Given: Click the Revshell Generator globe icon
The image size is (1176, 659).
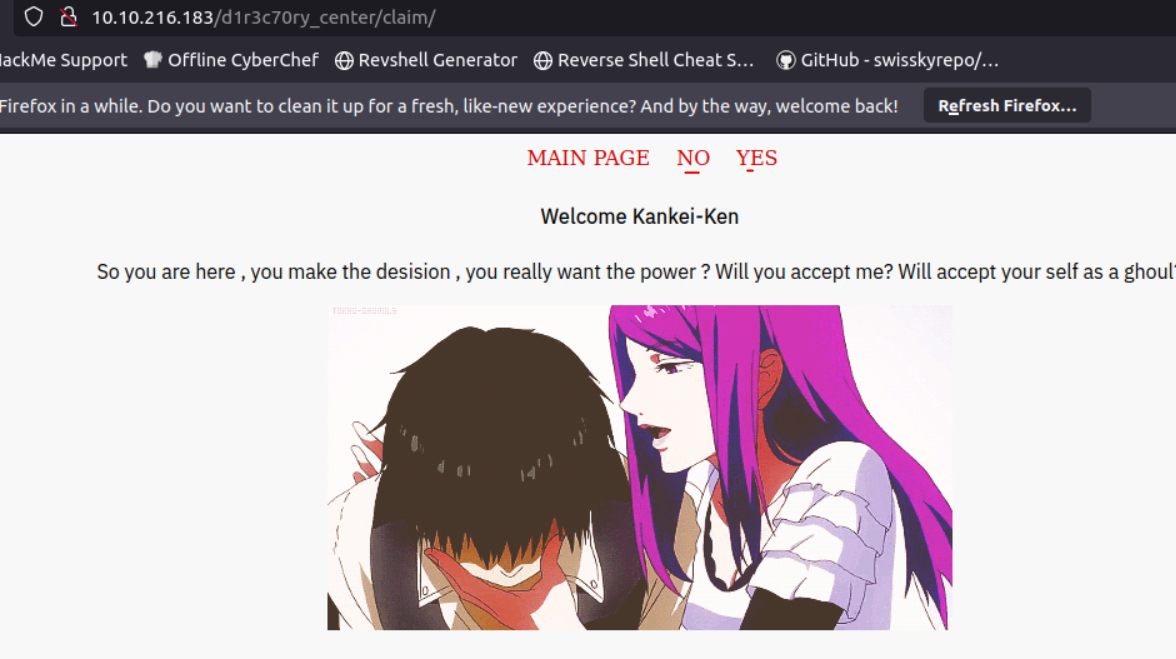Looking at the screenshot, I should click(x=344, y=61).
